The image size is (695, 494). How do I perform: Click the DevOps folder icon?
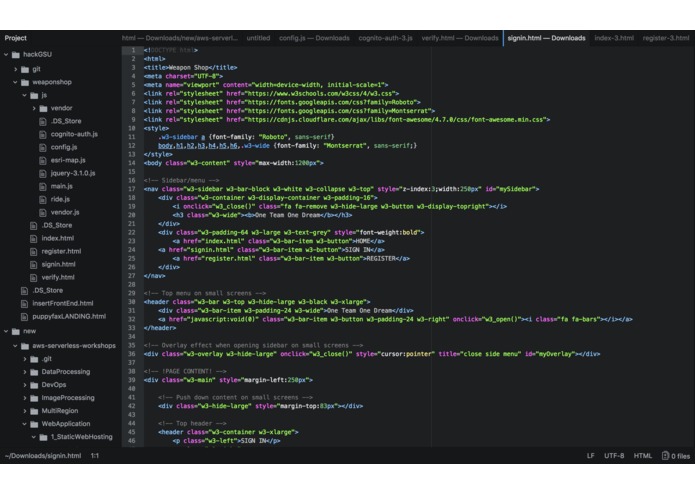tap(34, 385)
